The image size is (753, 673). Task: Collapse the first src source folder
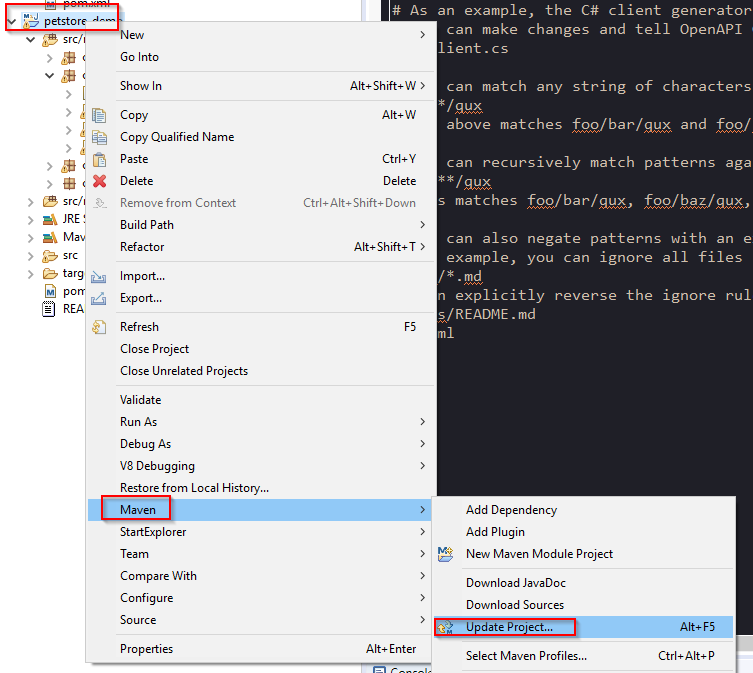[31, 39]
